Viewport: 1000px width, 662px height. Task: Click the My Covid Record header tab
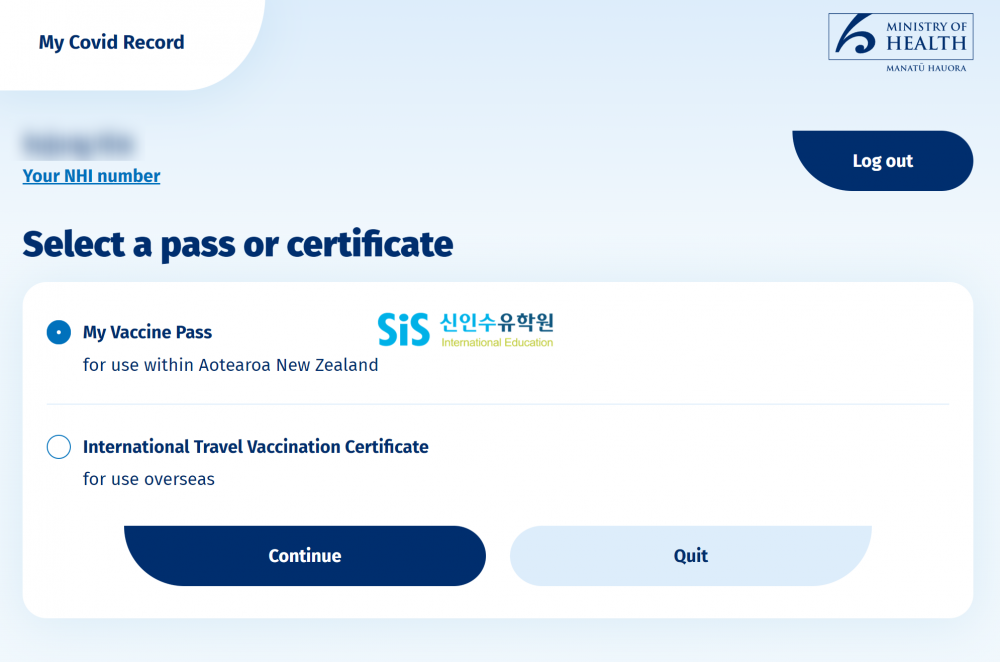pos(112,42)
